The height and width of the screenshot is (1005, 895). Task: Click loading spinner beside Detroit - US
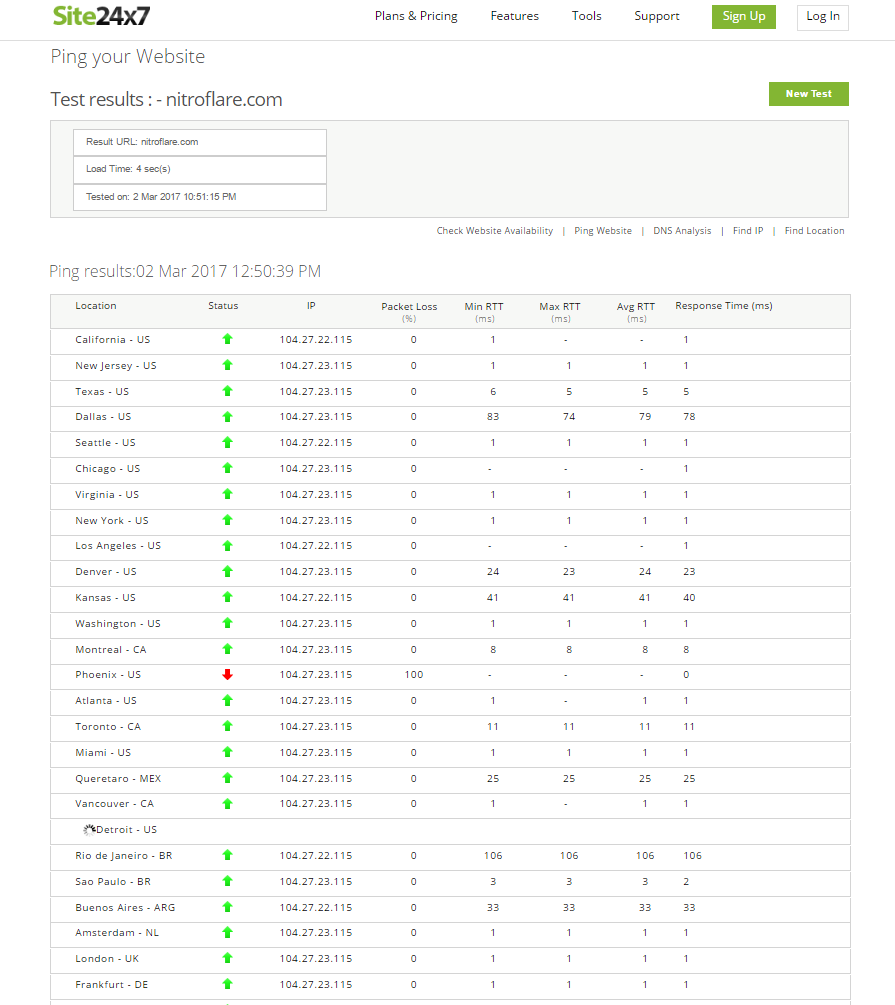[89, 829]
